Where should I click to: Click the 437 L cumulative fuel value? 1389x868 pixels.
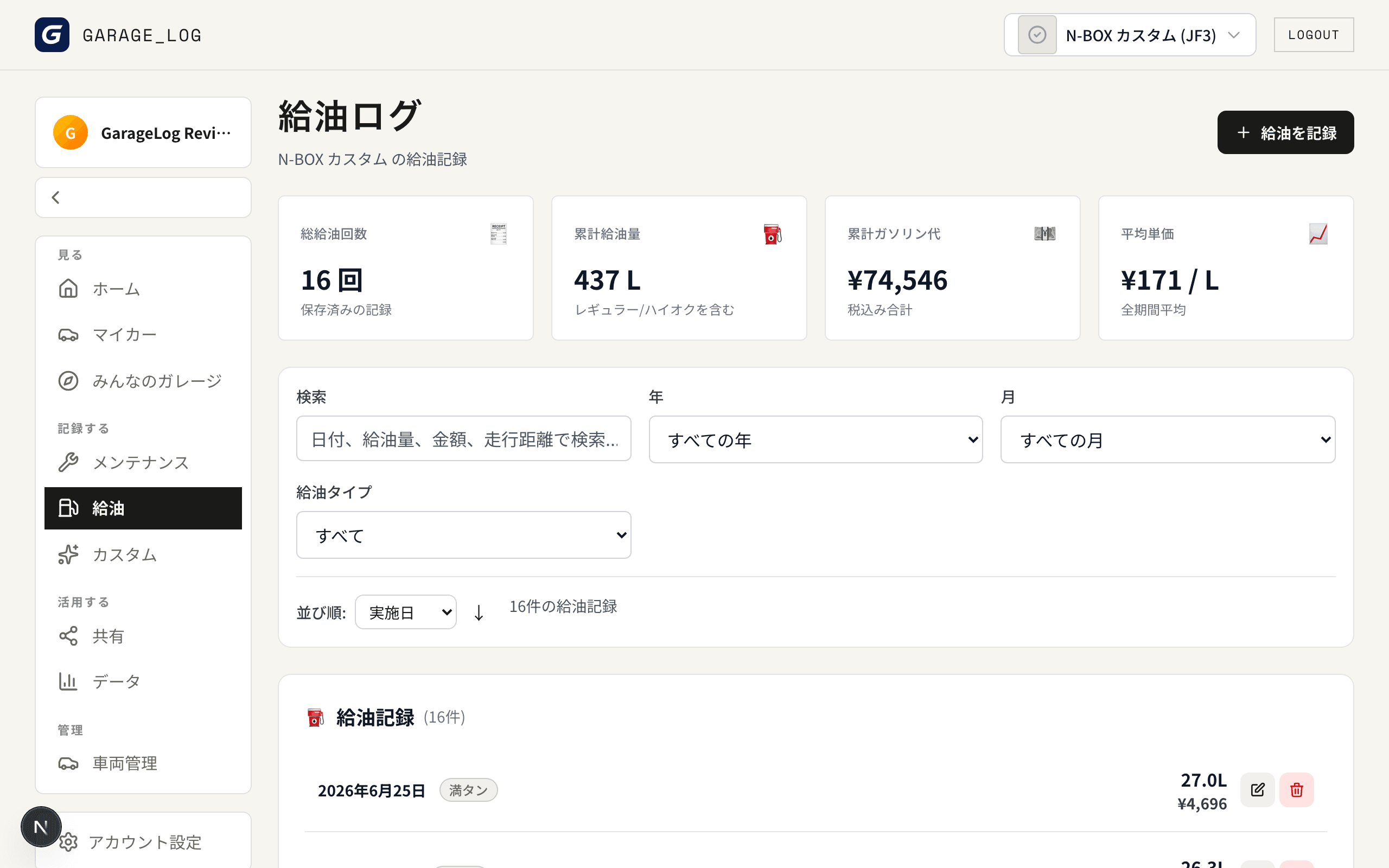click(x=607, y=280)
